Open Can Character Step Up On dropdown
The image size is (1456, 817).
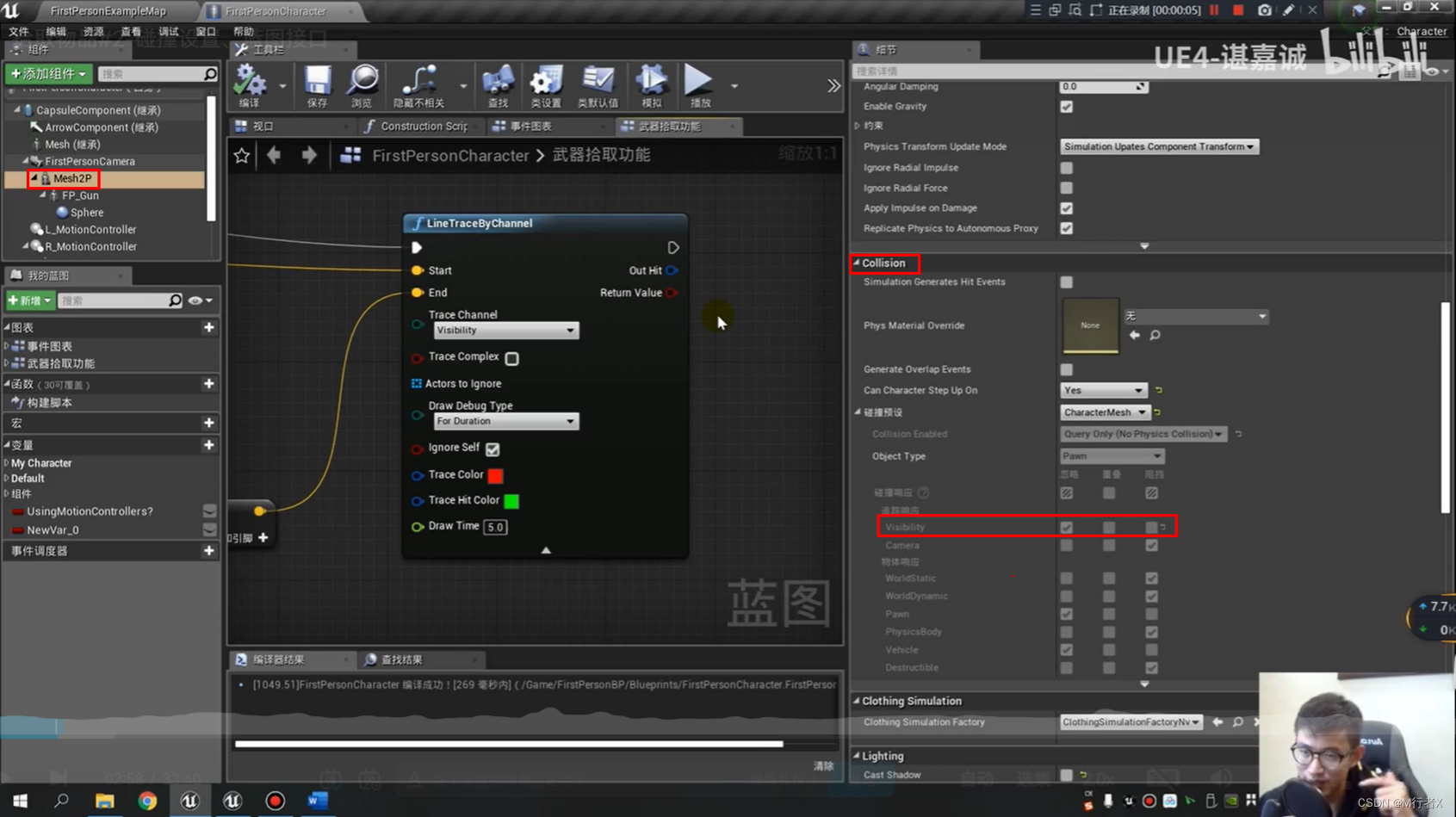(1104, 390)
